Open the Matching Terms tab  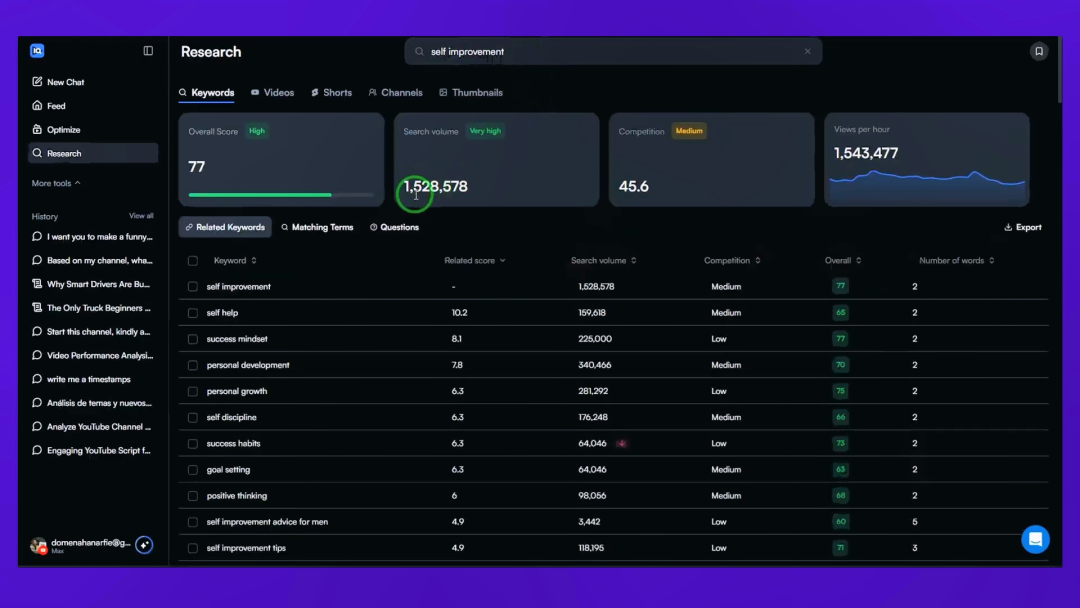coord(317,227)
